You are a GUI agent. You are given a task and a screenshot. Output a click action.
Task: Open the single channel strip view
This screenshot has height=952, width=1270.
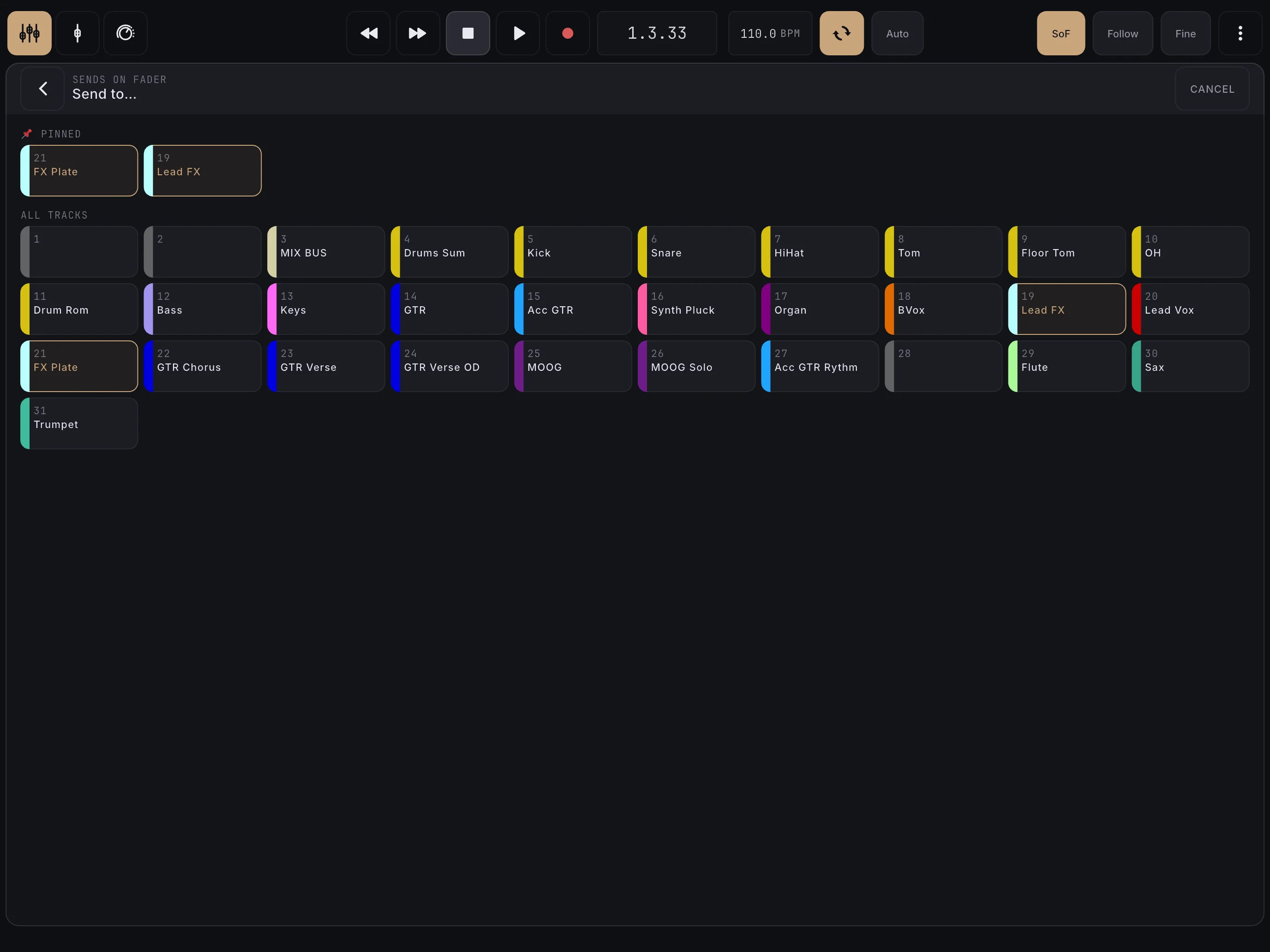(78, 33)
